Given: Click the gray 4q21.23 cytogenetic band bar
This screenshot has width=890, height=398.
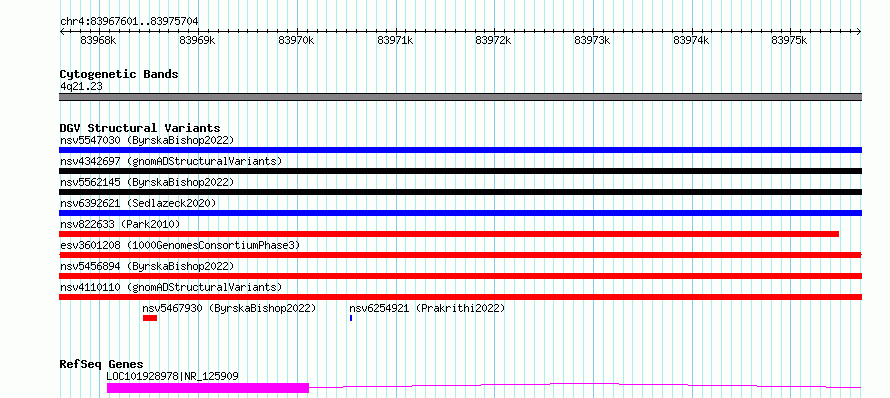Looking at the screenshot, I should [460, 97].
